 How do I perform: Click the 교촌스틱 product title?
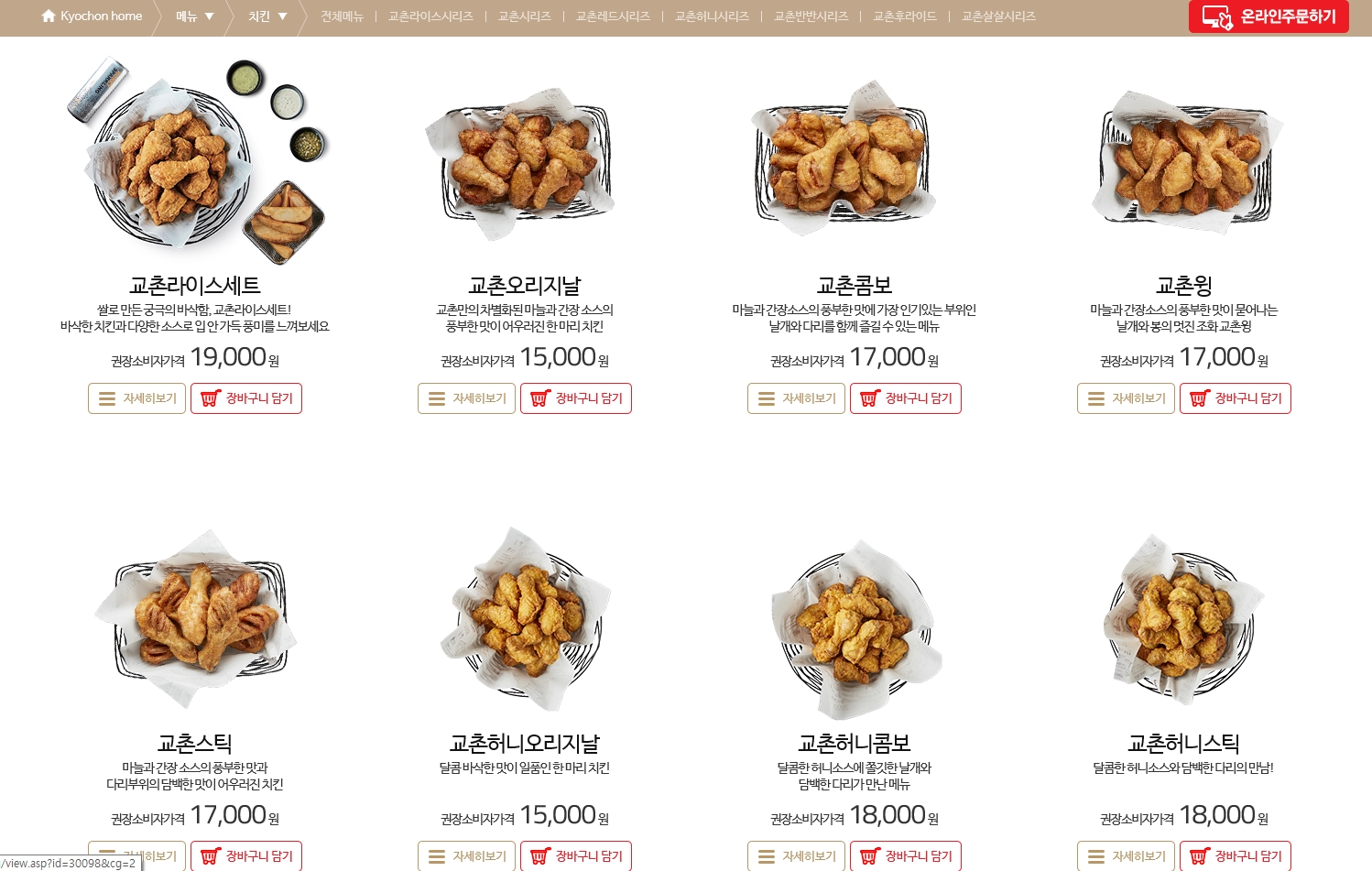coord(195,744)
